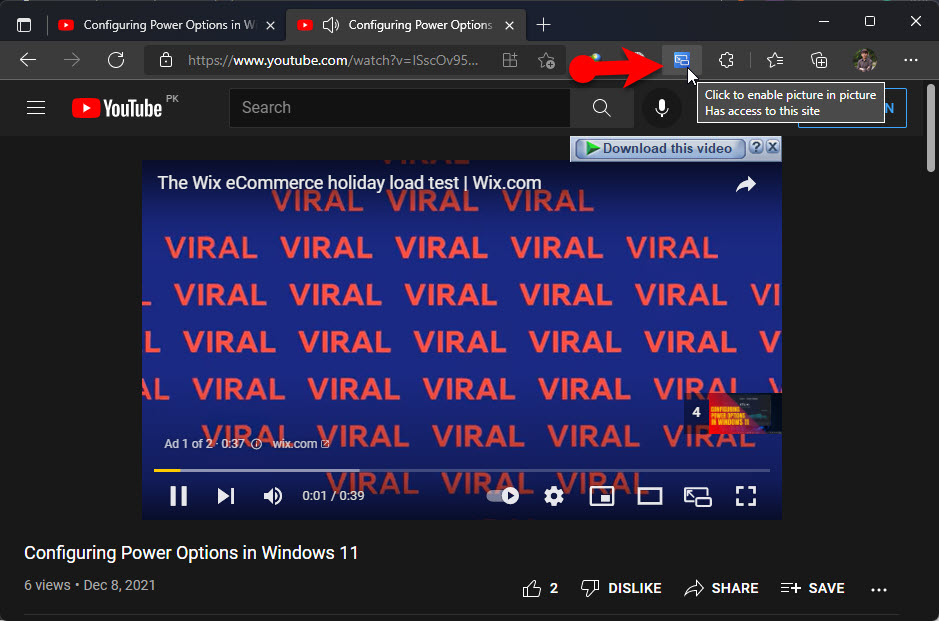The width and height of the screenshot is (939, 621).
Task: Click the YouTube search magnifier button
Action: [x=602, y=108]
